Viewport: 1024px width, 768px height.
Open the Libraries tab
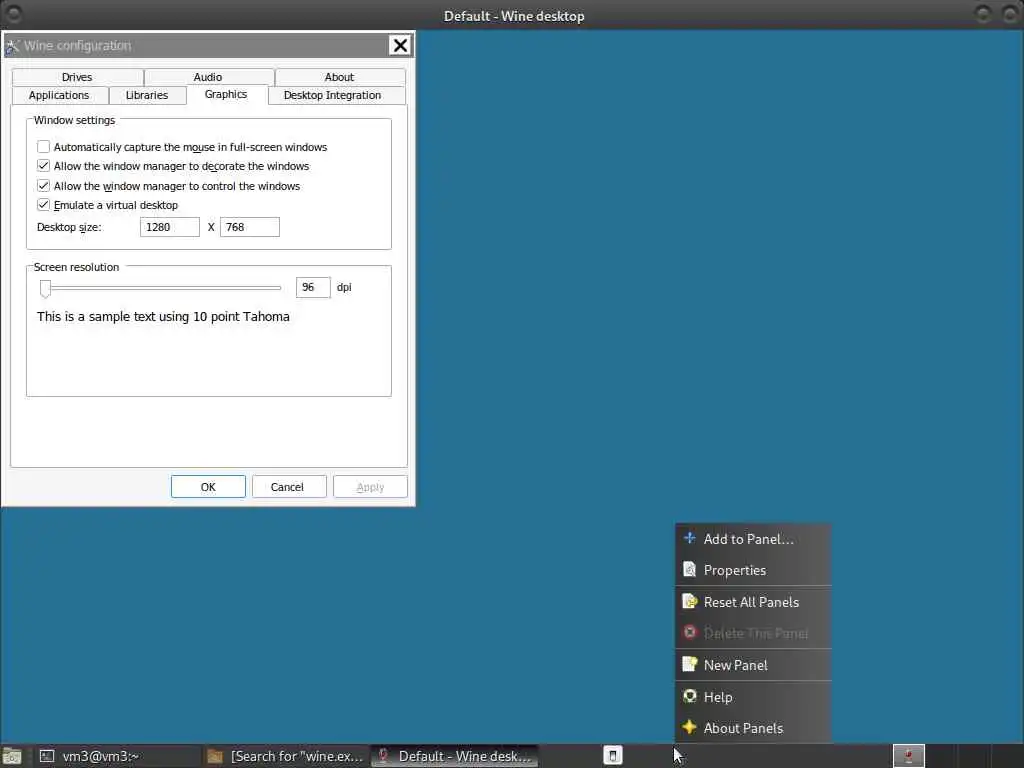[x=147, y=95]
